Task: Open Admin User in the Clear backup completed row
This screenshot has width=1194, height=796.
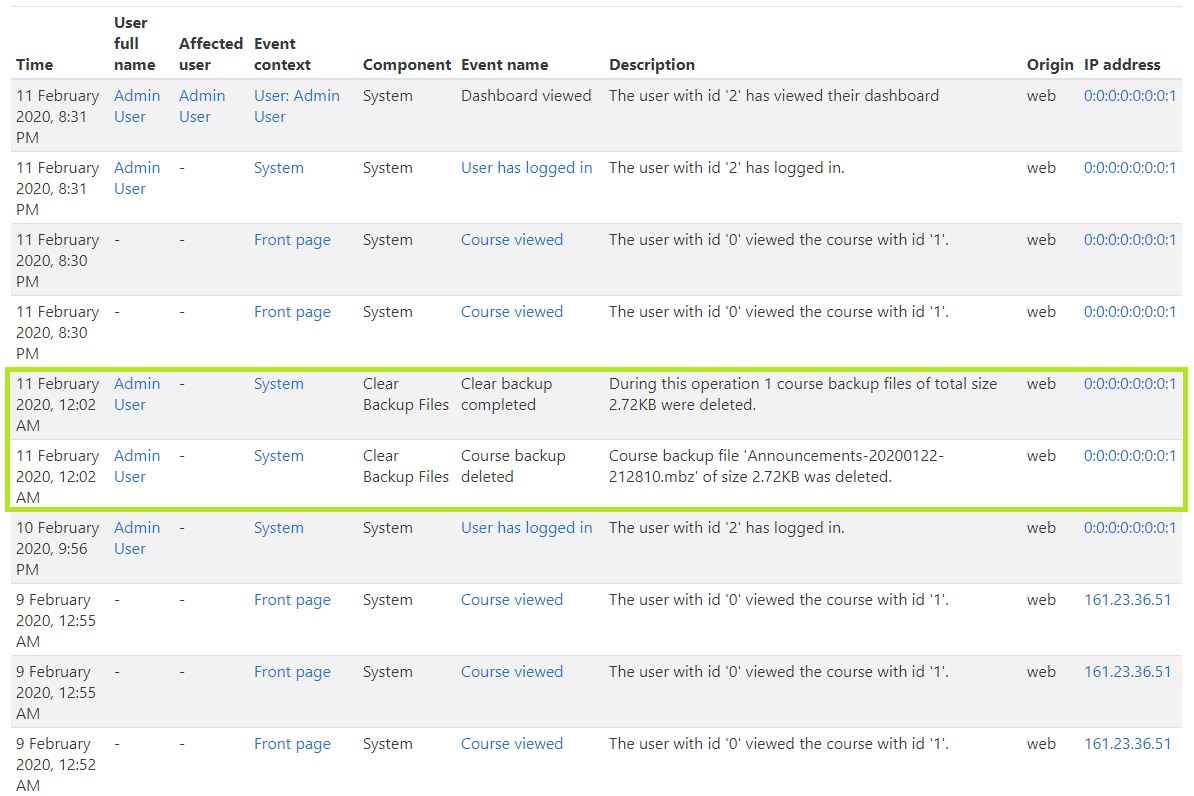Action: [137, 394]
